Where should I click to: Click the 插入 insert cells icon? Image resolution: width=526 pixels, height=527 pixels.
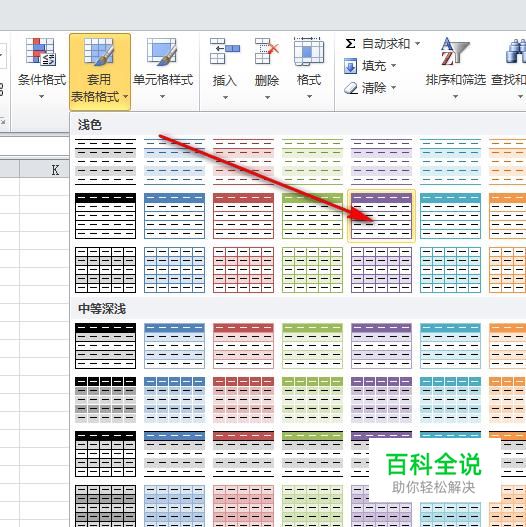(225, 51)
